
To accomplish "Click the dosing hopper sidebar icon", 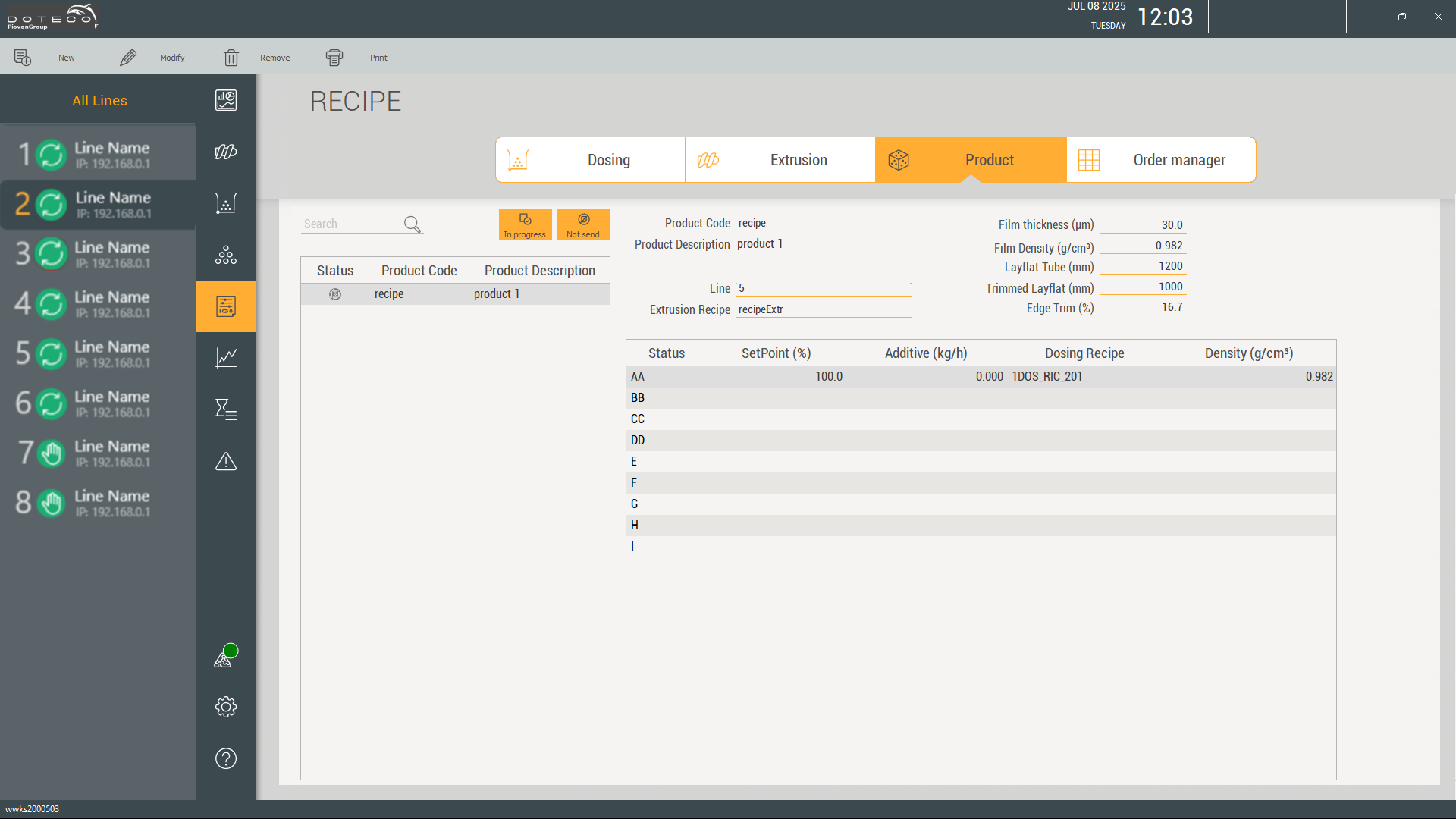I will tap(225, 203).
